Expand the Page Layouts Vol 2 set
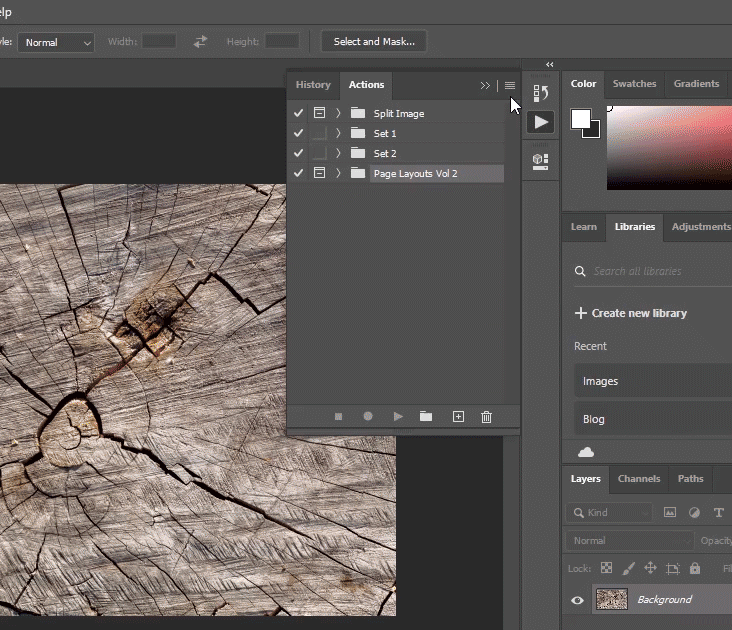This screenshot has width=732, height=630. point(338,173)
